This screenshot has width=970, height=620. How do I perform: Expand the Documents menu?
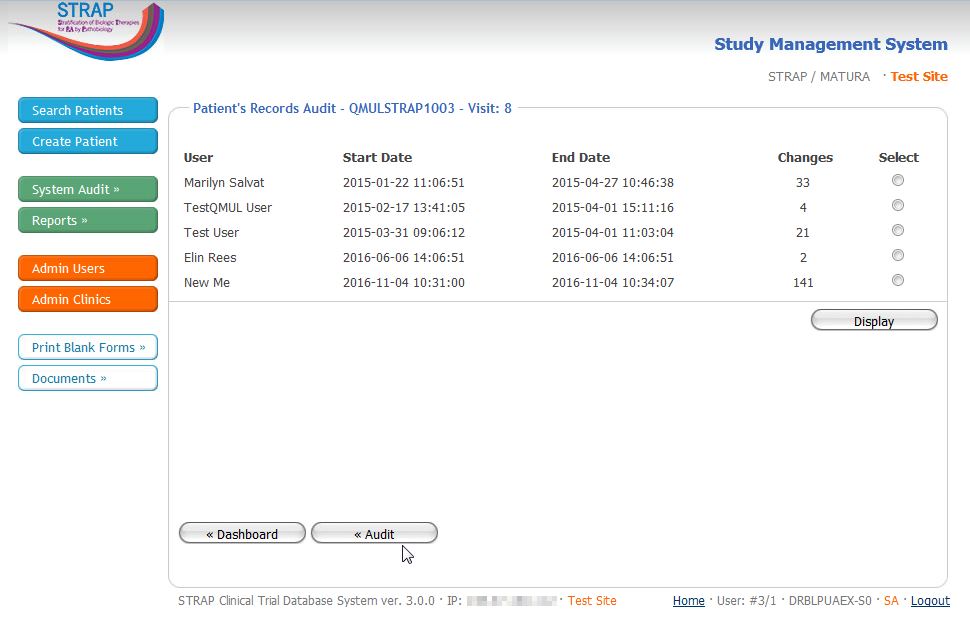[x=88, y=378]
